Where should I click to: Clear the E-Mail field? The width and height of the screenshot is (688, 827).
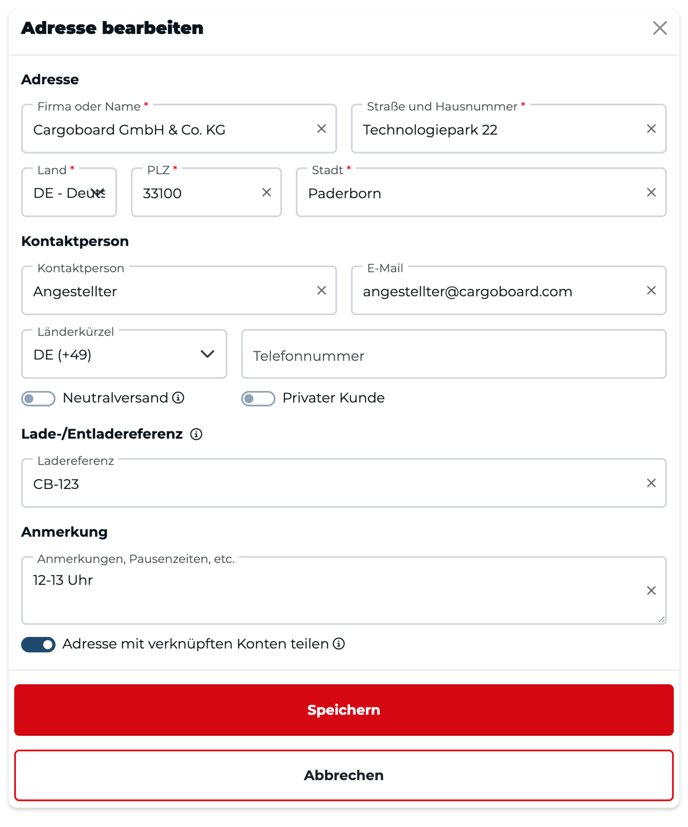coord(651,291)
